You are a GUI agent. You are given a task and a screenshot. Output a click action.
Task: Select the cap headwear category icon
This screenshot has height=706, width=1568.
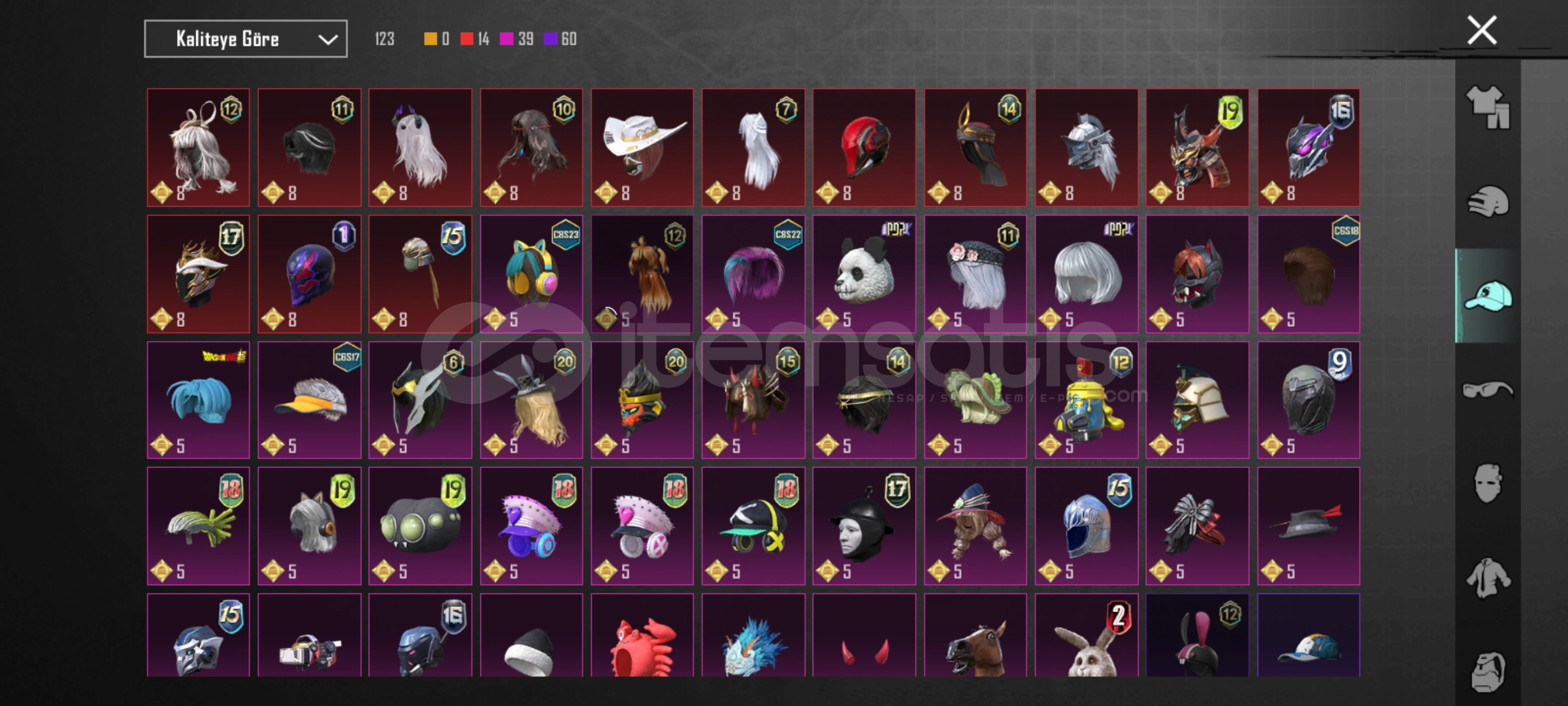[x=1488, y=295]
